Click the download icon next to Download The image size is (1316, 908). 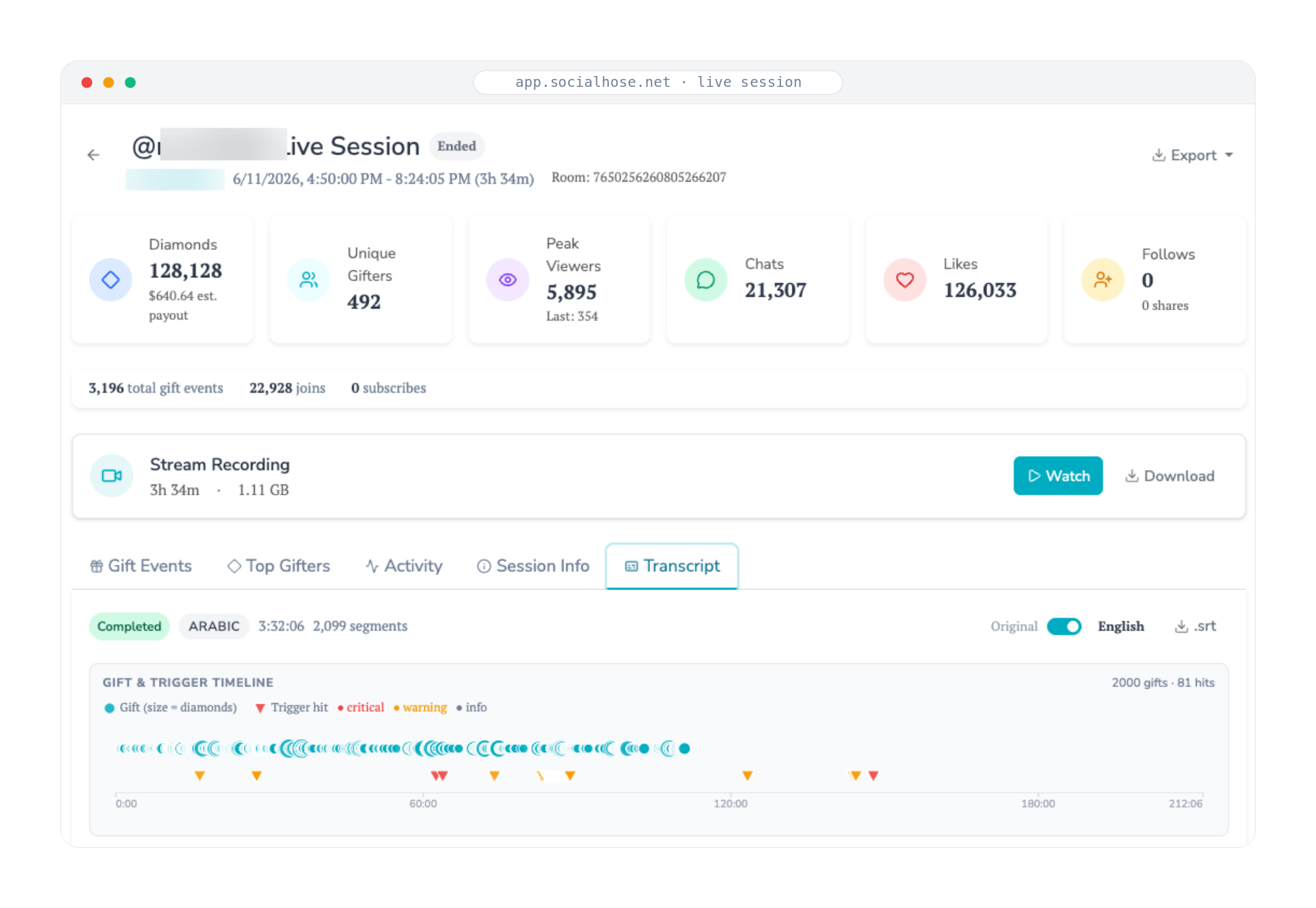[x=1131, y=476]
